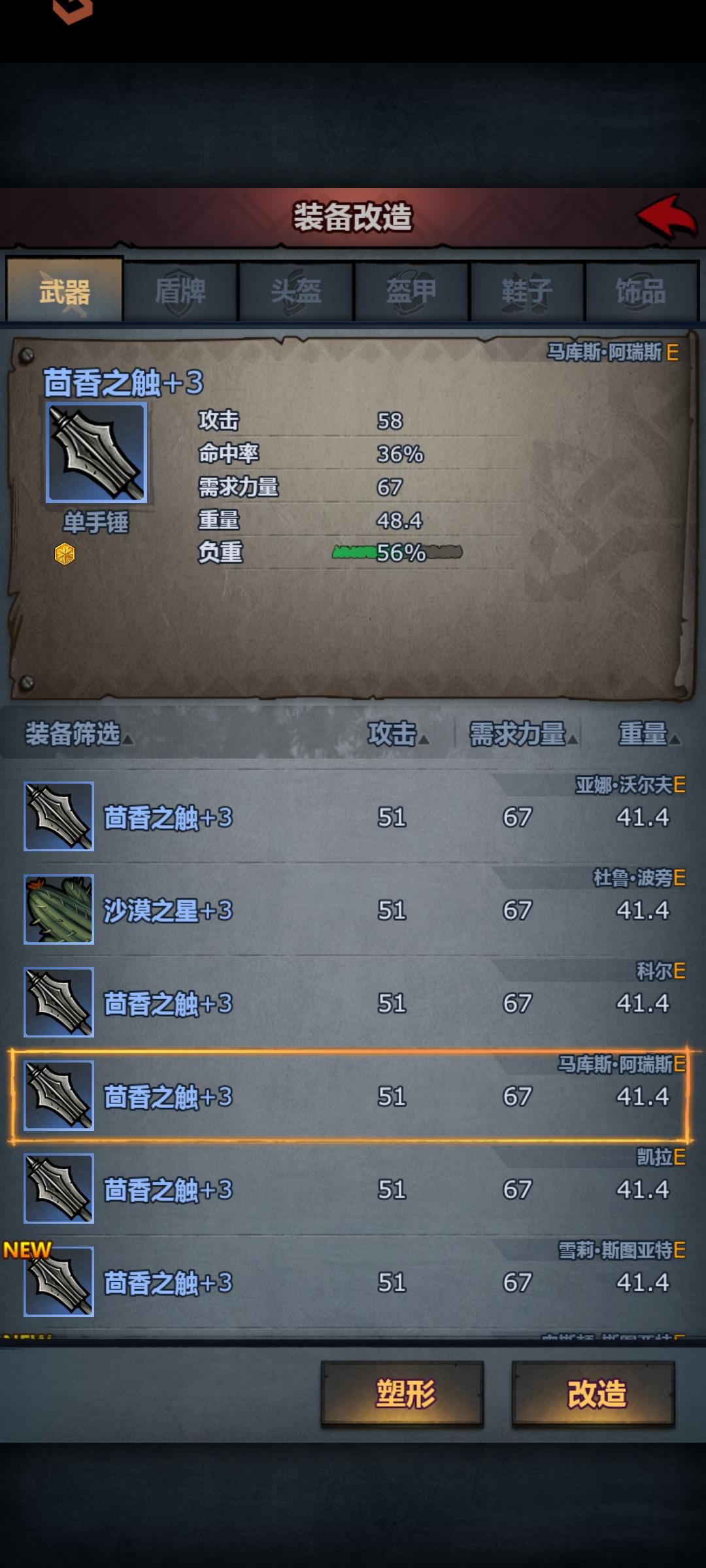Switch to the 头盔 tab
This screenshot has width=706, height=1568.
(296, 291)
